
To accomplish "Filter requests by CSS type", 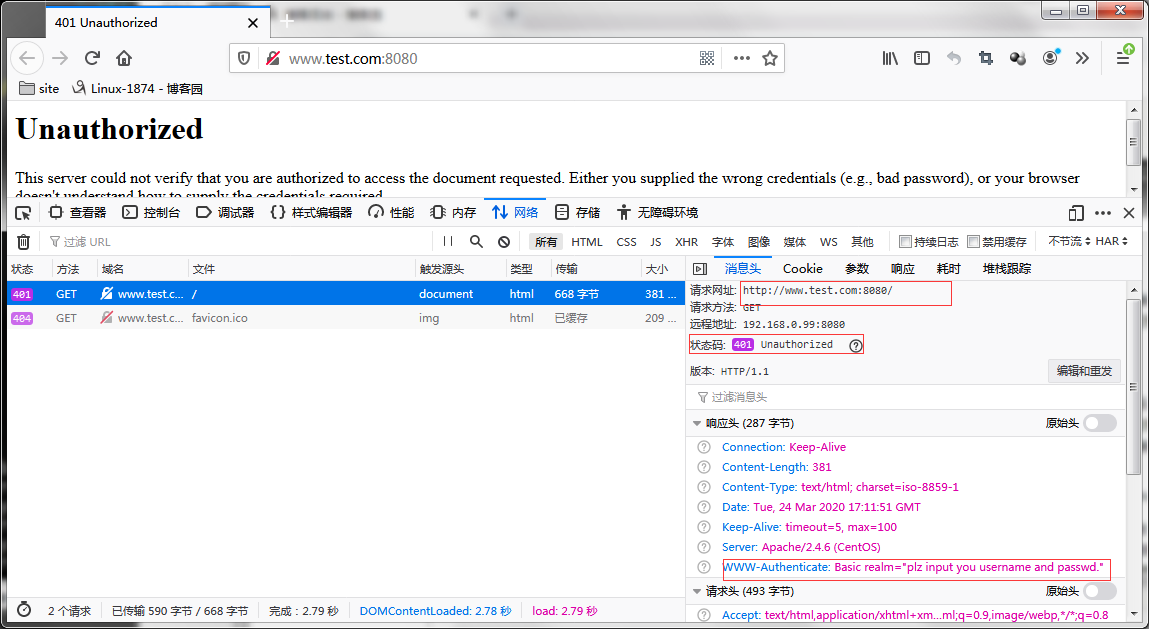I will click(x=627, y=242).
